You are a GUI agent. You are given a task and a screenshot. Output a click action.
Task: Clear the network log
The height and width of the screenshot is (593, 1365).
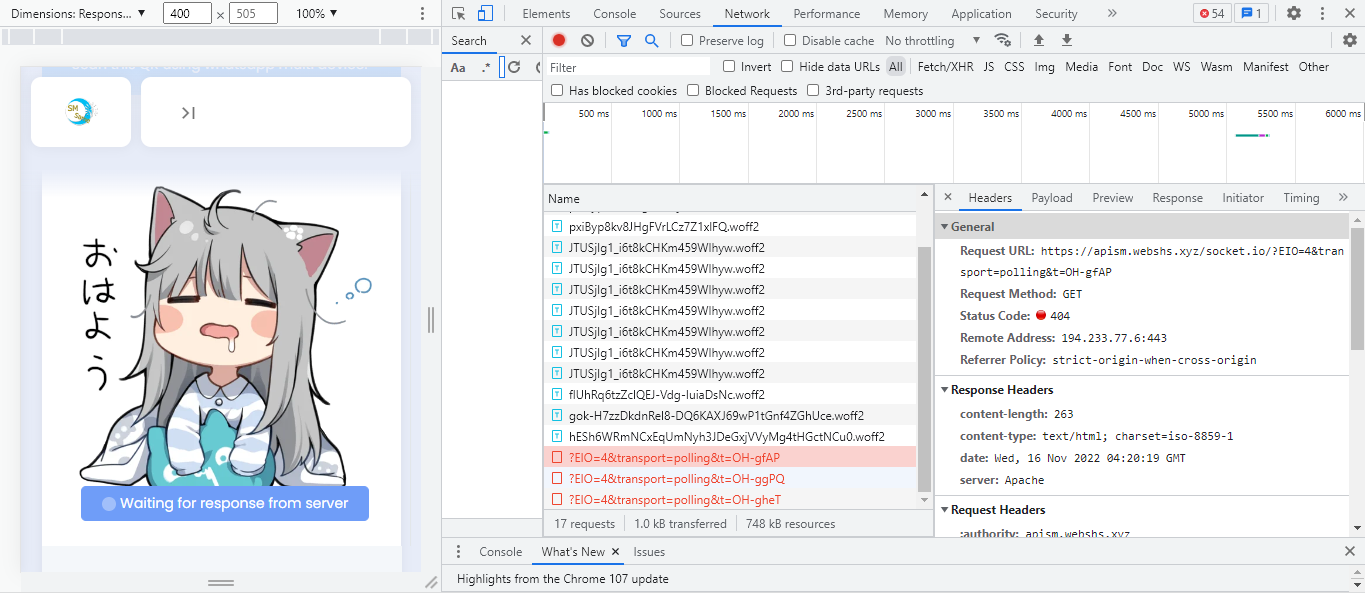click(587, 41)
